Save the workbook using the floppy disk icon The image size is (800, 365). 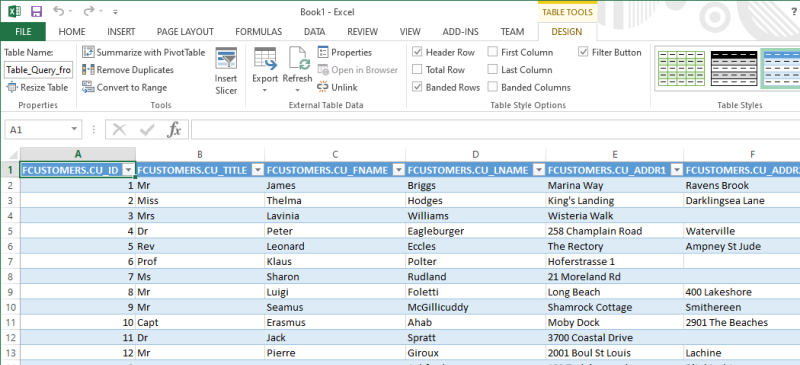pyautogui.click(x=36, y=11)
